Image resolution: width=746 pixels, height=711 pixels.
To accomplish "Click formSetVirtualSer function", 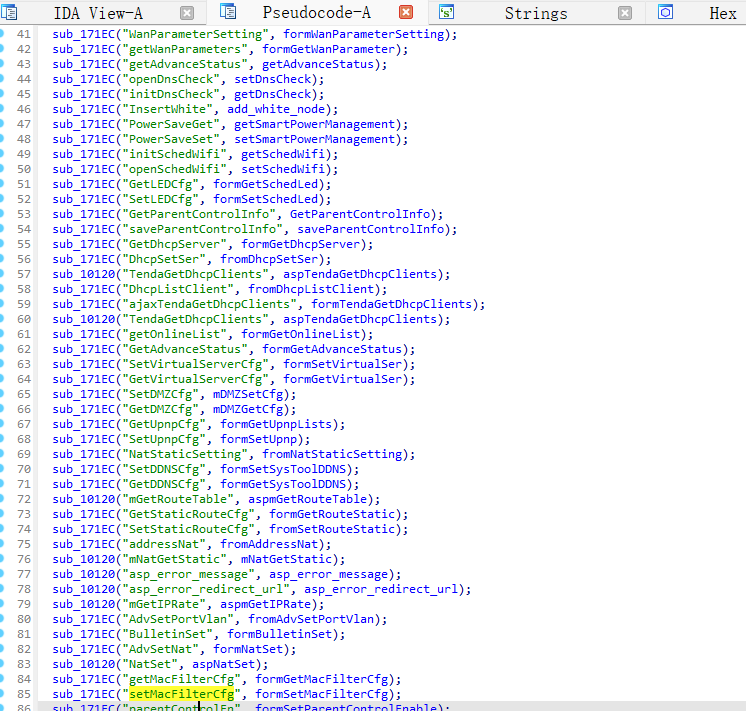I will pyautogui.click(x=343, y=364).
